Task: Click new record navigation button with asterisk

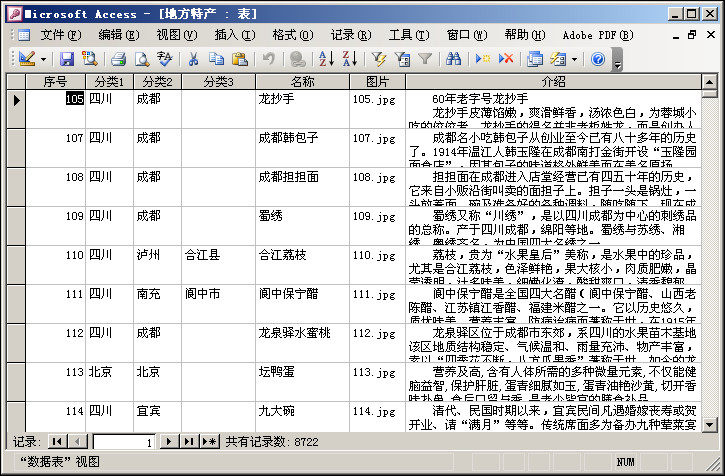Action: [x=209, y=442]
